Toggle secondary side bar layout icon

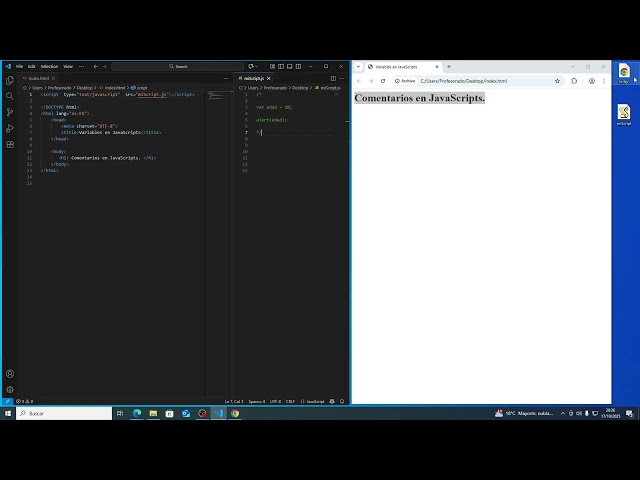coord(298,66)
